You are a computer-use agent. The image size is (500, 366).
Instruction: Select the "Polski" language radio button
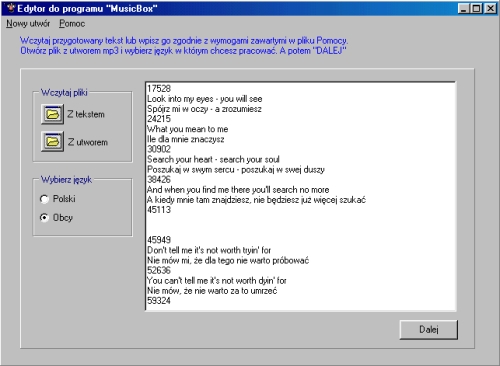coord(44,199)
